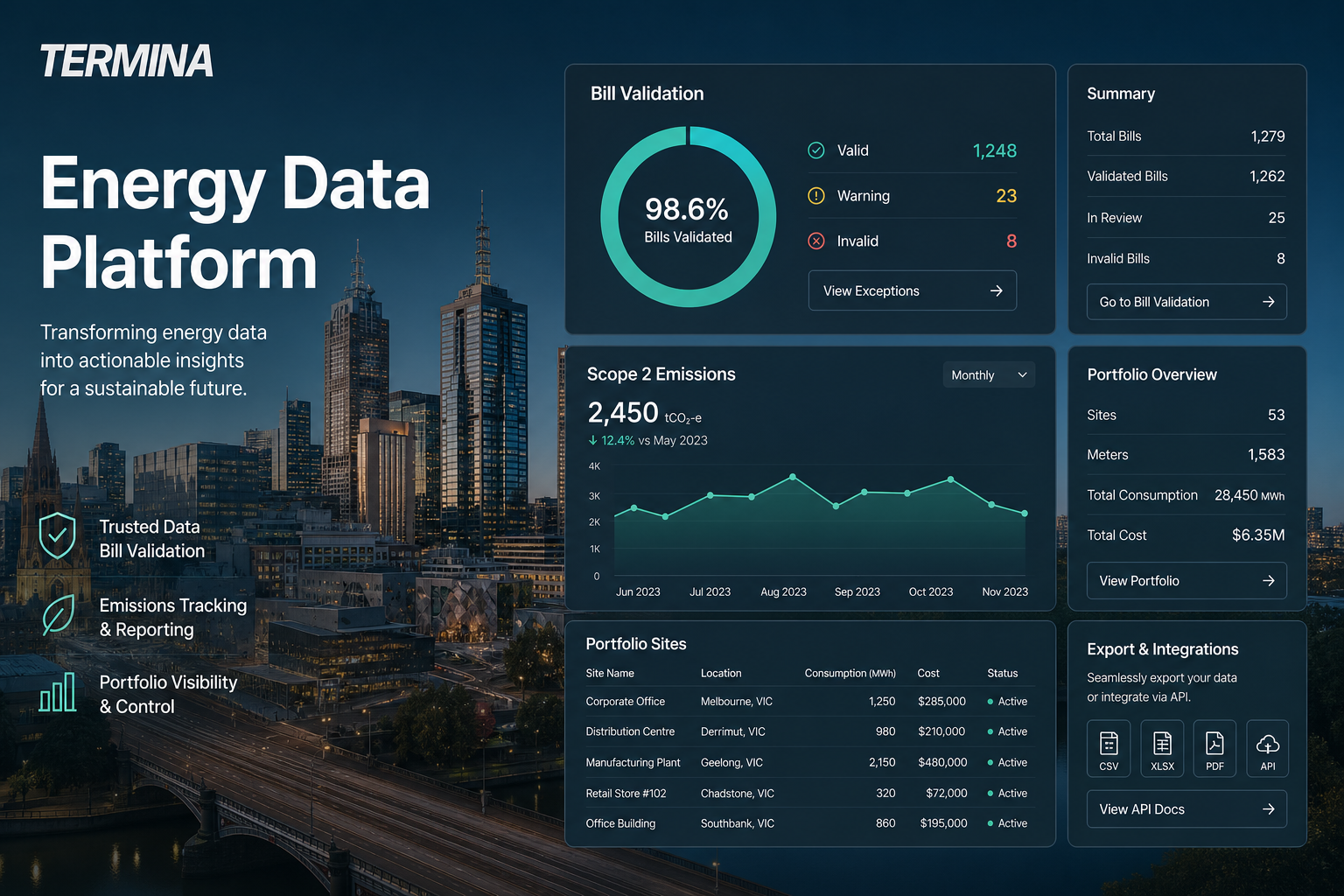The height and width of the screenshot is (896, 1344).
Task: Click the Status column header
Action: [x=1003, y=673]
